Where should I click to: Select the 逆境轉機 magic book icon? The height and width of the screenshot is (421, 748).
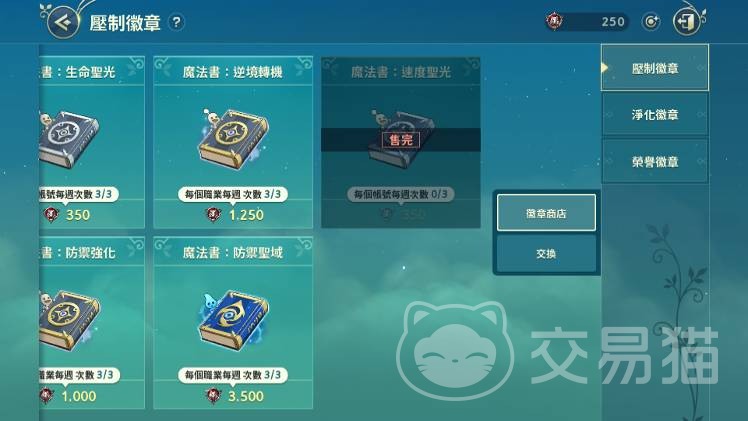click(233, 138)
